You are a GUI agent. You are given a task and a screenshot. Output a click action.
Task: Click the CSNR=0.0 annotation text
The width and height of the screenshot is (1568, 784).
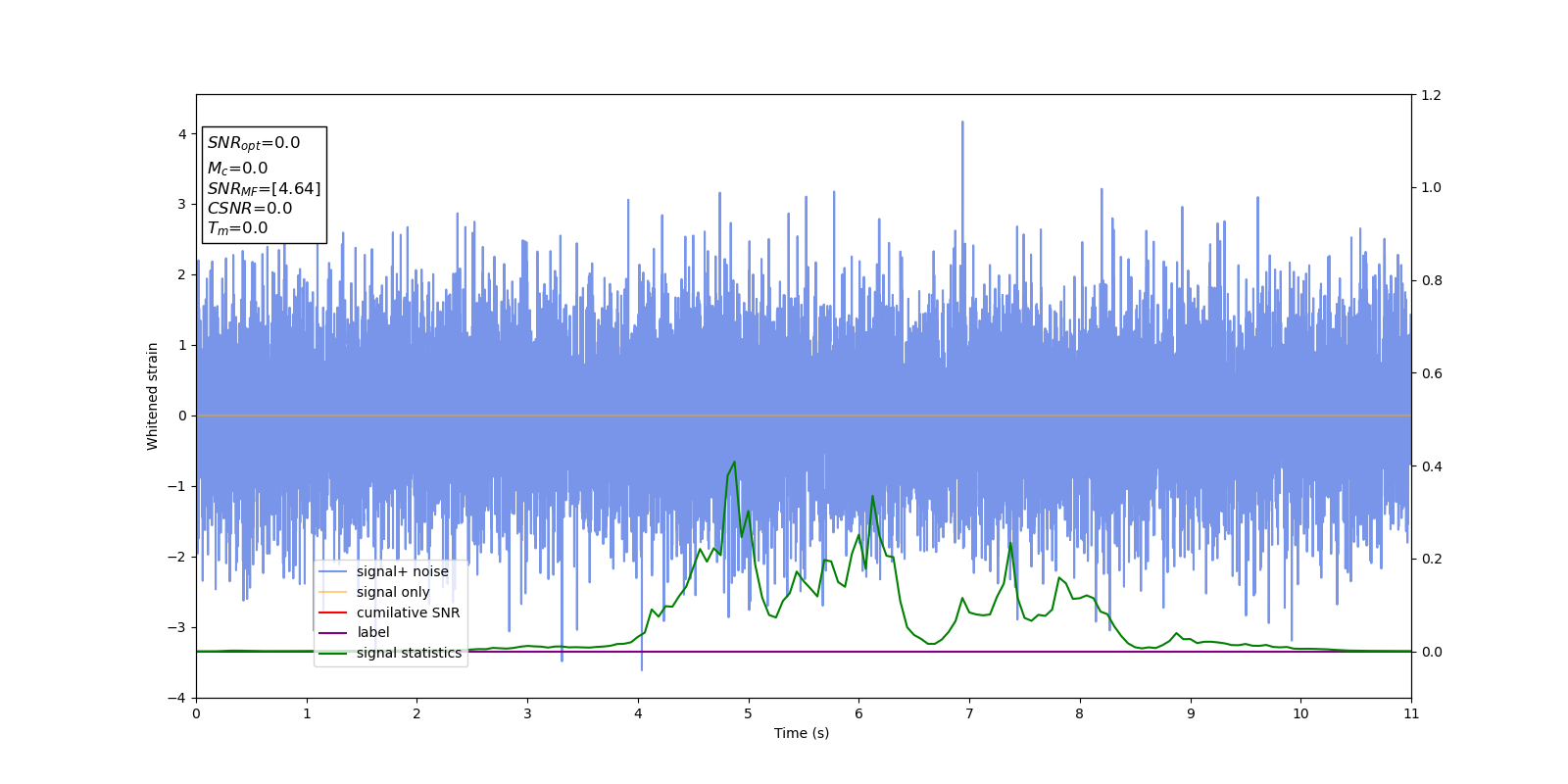(x=250, y=208)
